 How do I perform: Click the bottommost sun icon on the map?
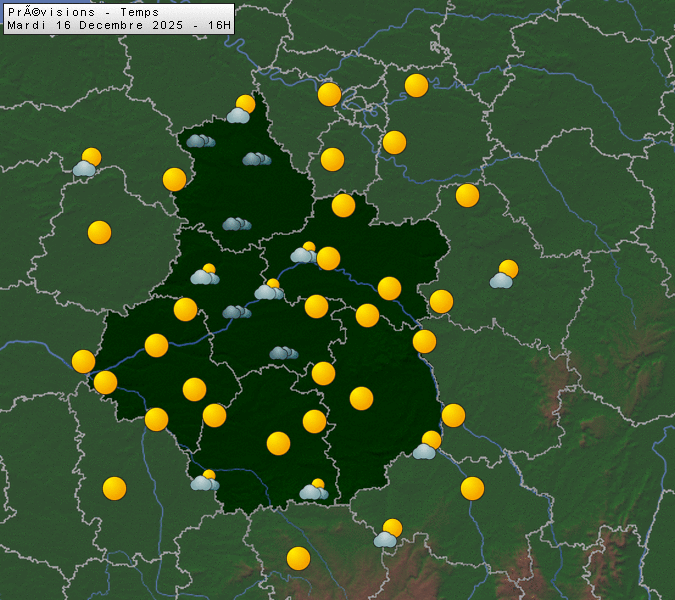(x=298, y=558)
